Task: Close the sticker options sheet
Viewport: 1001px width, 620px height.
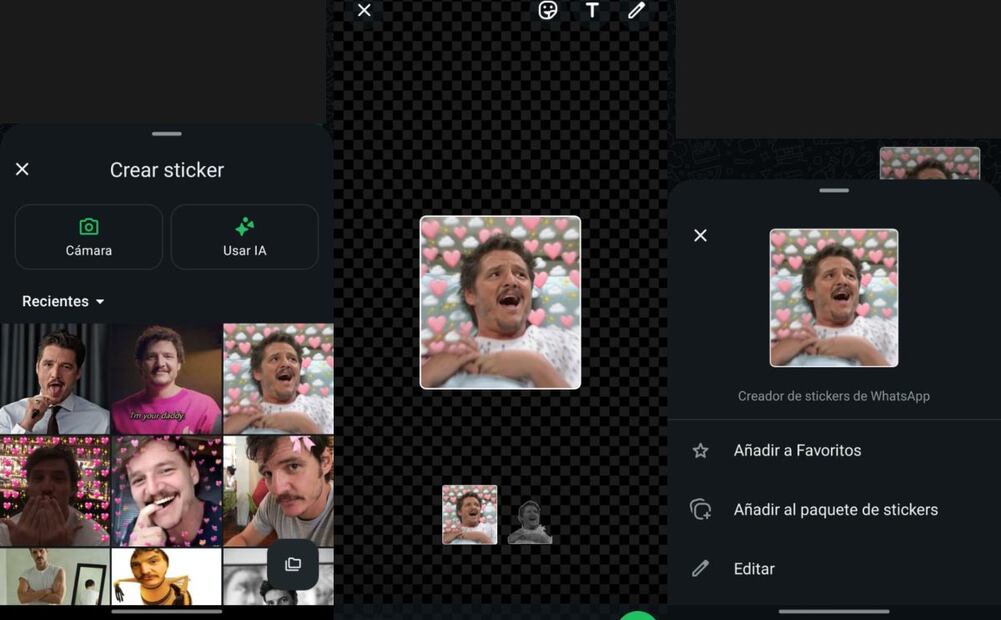Action: coord(700,236)
